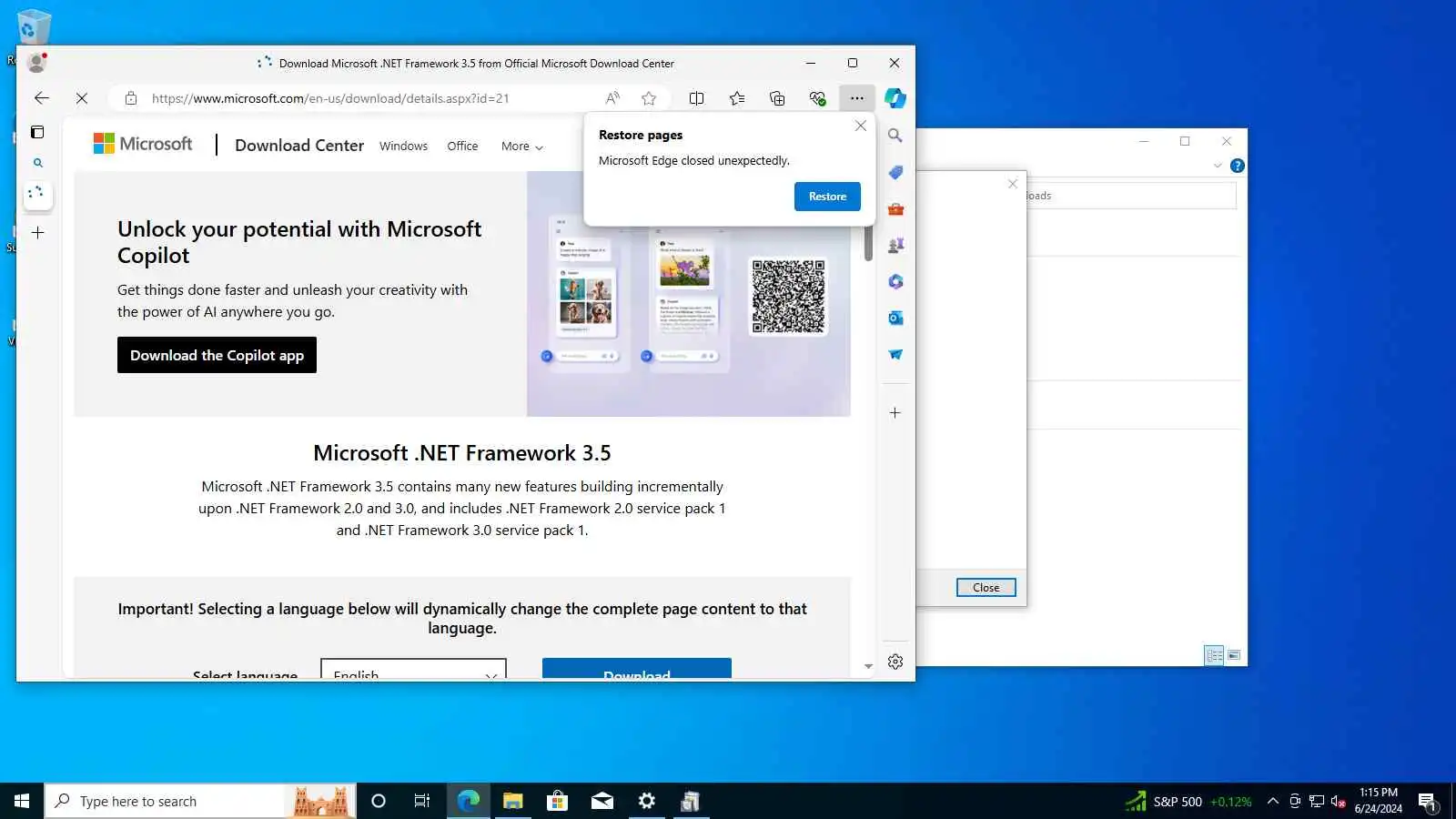
Task: Open Browser essentials heart icon
Action: tap(817, 98)
